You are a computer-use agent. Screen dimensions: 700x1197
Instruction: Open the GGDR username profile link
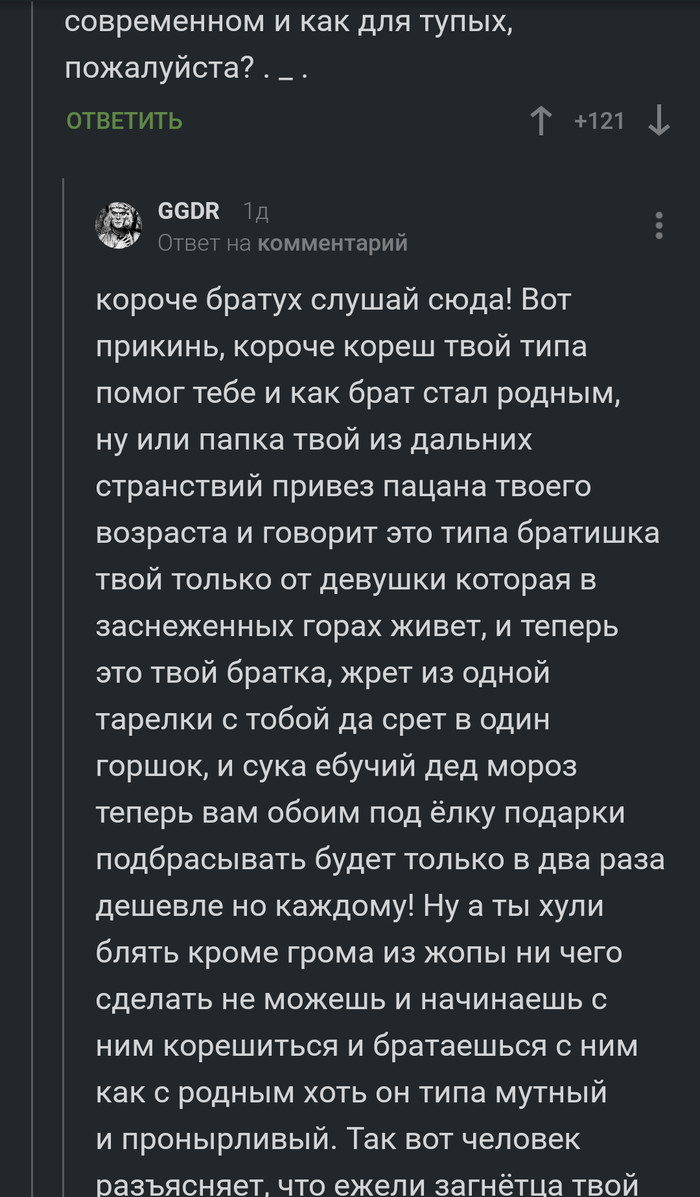(x=189, y=210)
